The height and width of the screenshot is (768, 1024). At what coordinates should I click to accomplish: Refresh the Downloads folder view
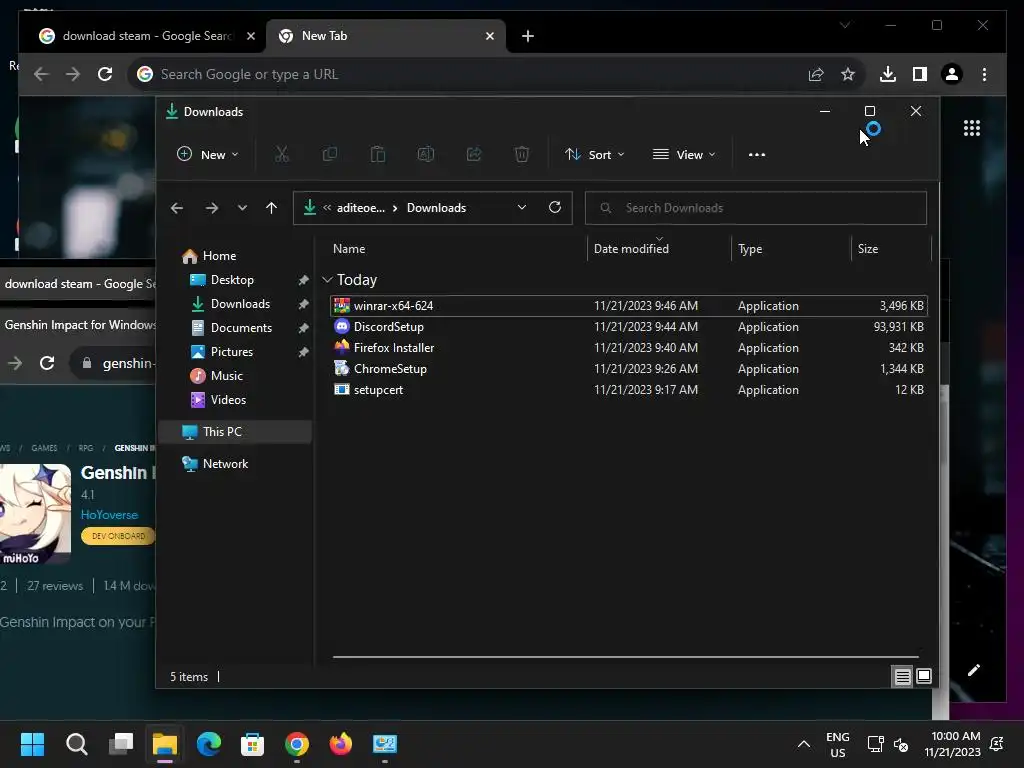[x=555, y=208]
